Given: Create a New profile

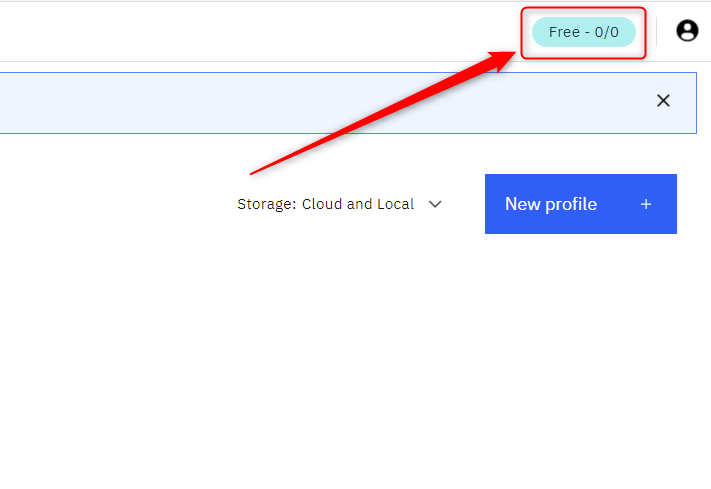Looking at the screenshot, I should [x=580, y=204].
